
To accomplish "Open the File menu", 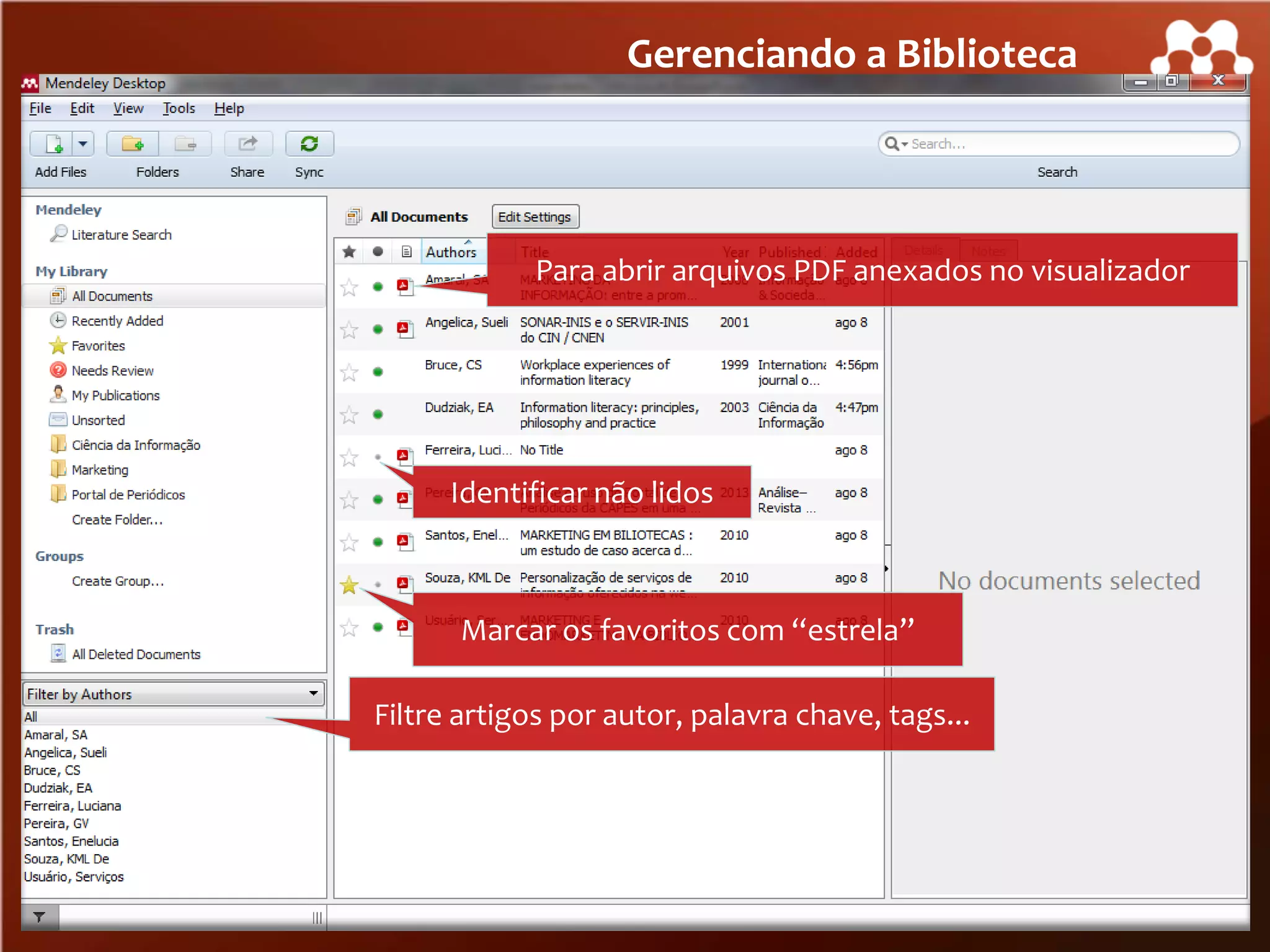I will (x=40, y=108).
